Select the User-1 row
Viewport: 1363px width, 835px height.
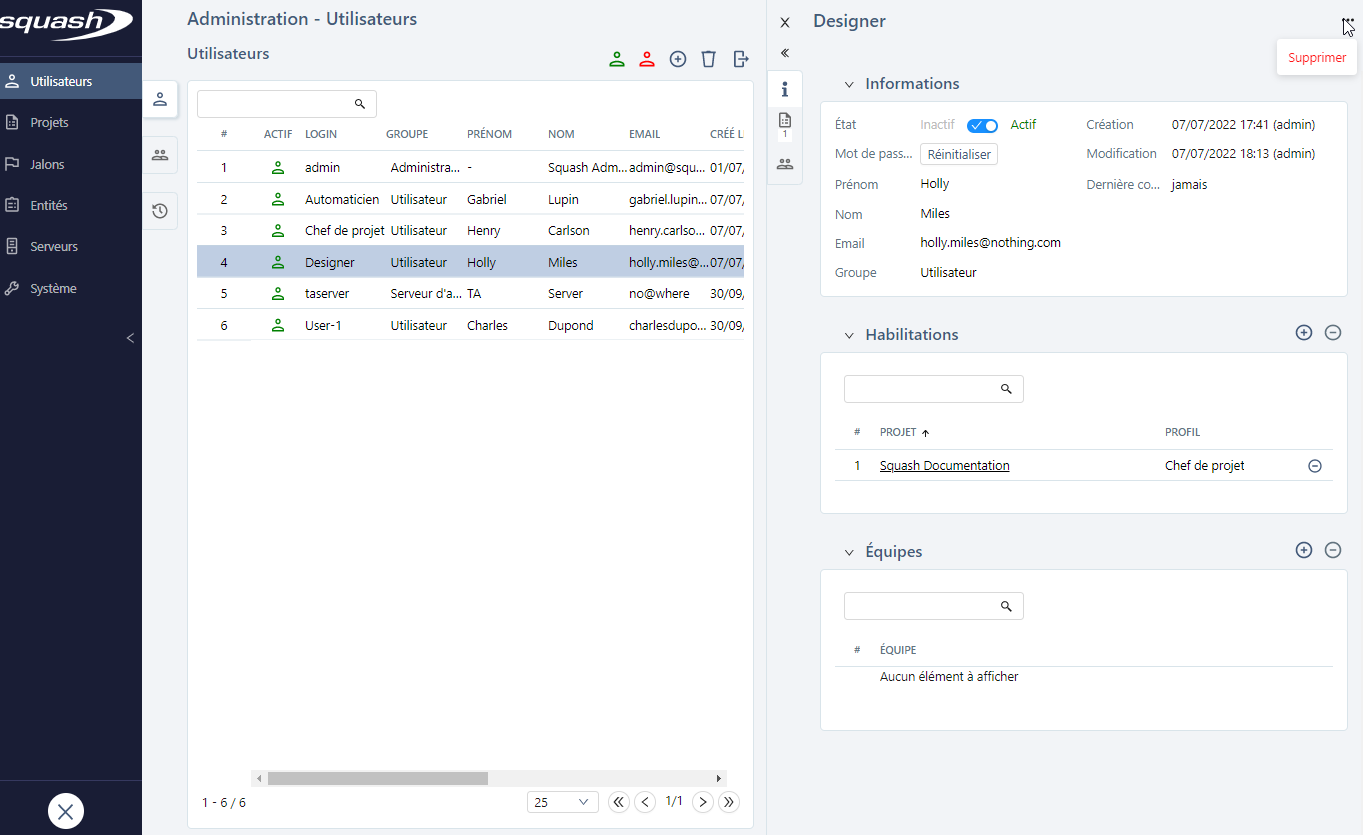(470, 325)
